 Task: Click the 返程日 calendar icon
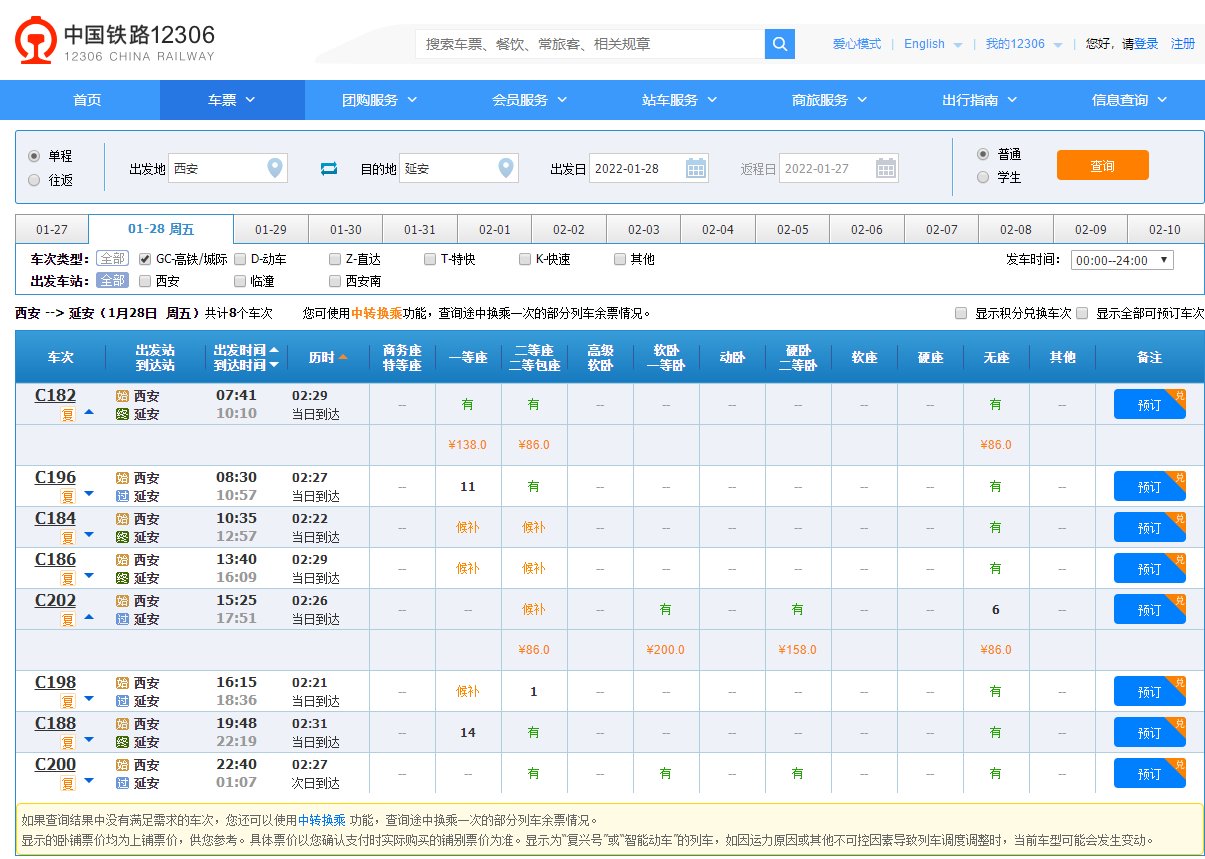click(884, 168)
